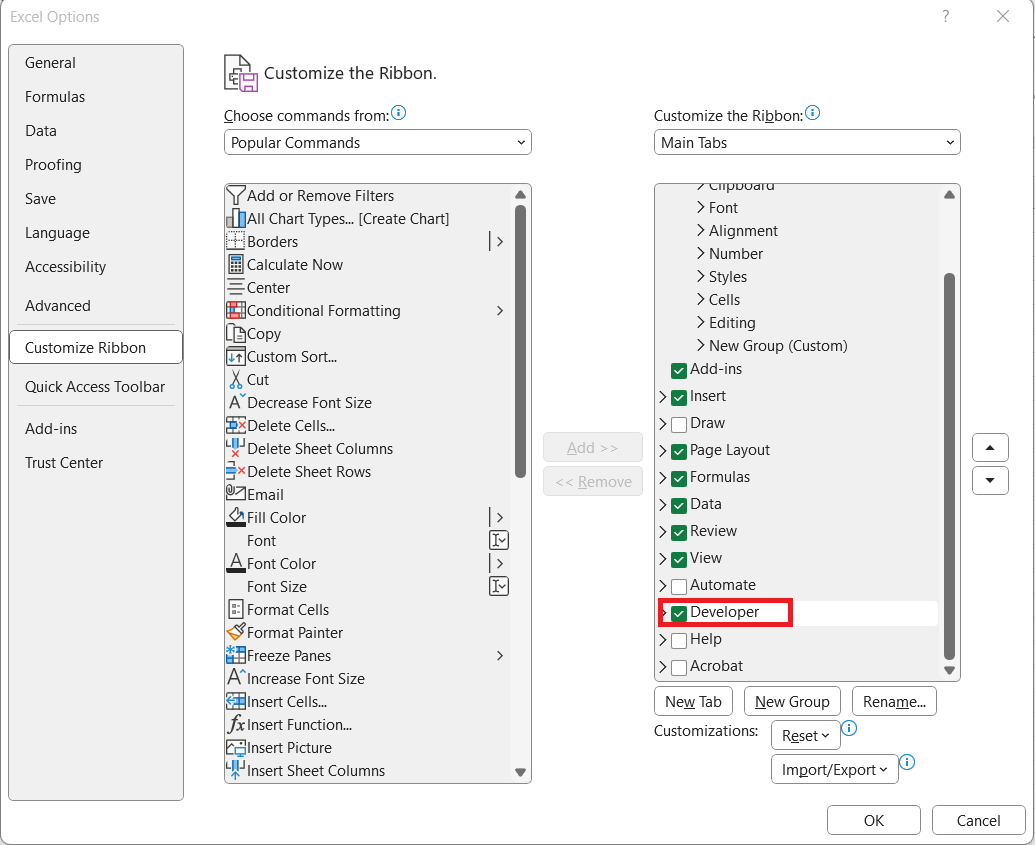Expand the Review tab node

click(x=663, y=532)
